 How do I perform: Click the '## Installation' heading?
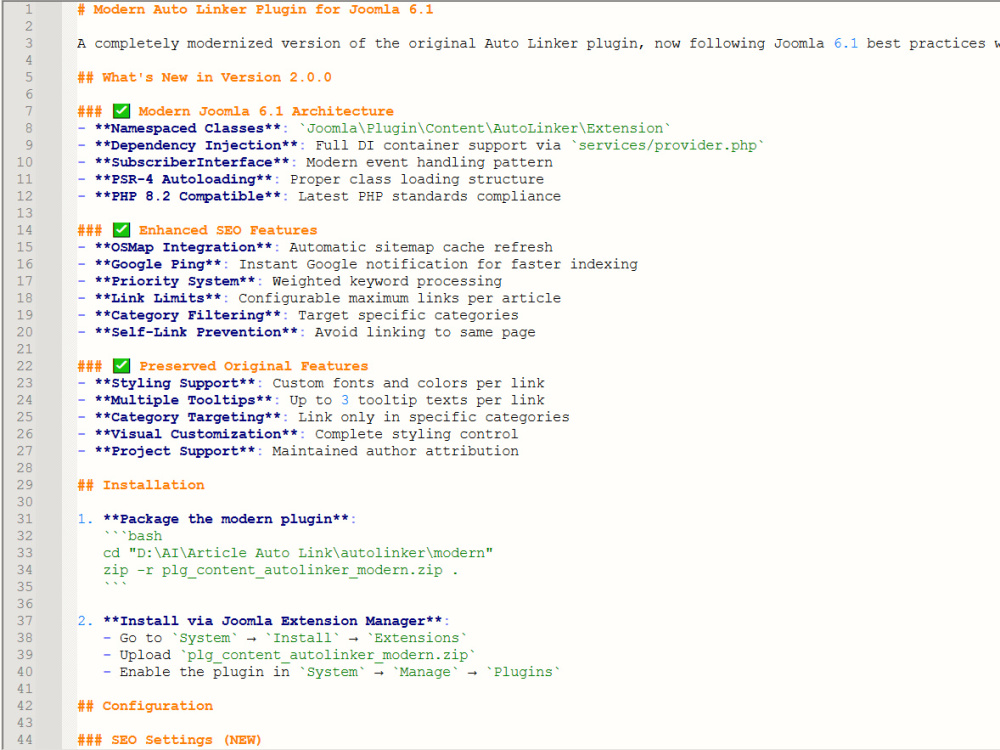point(141,485)
